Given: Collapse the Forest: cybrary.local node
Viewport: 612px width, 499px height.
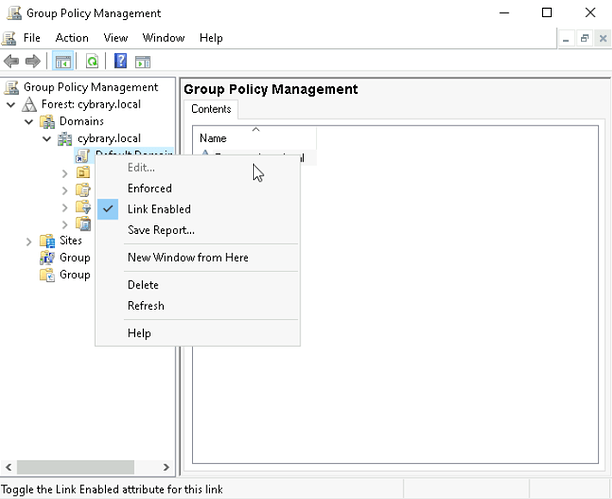Looking at the screenshot, I should (11, 104).
